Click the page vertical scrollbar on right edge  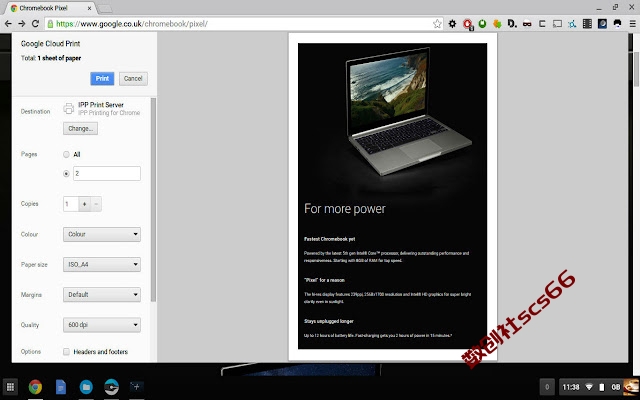click(x=636, y=69)
